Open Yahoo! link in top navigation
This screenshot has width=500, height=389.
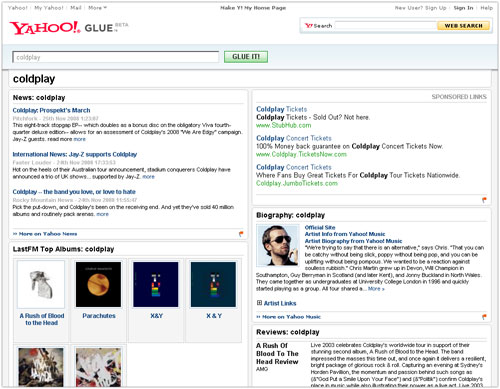coord(17,8)
